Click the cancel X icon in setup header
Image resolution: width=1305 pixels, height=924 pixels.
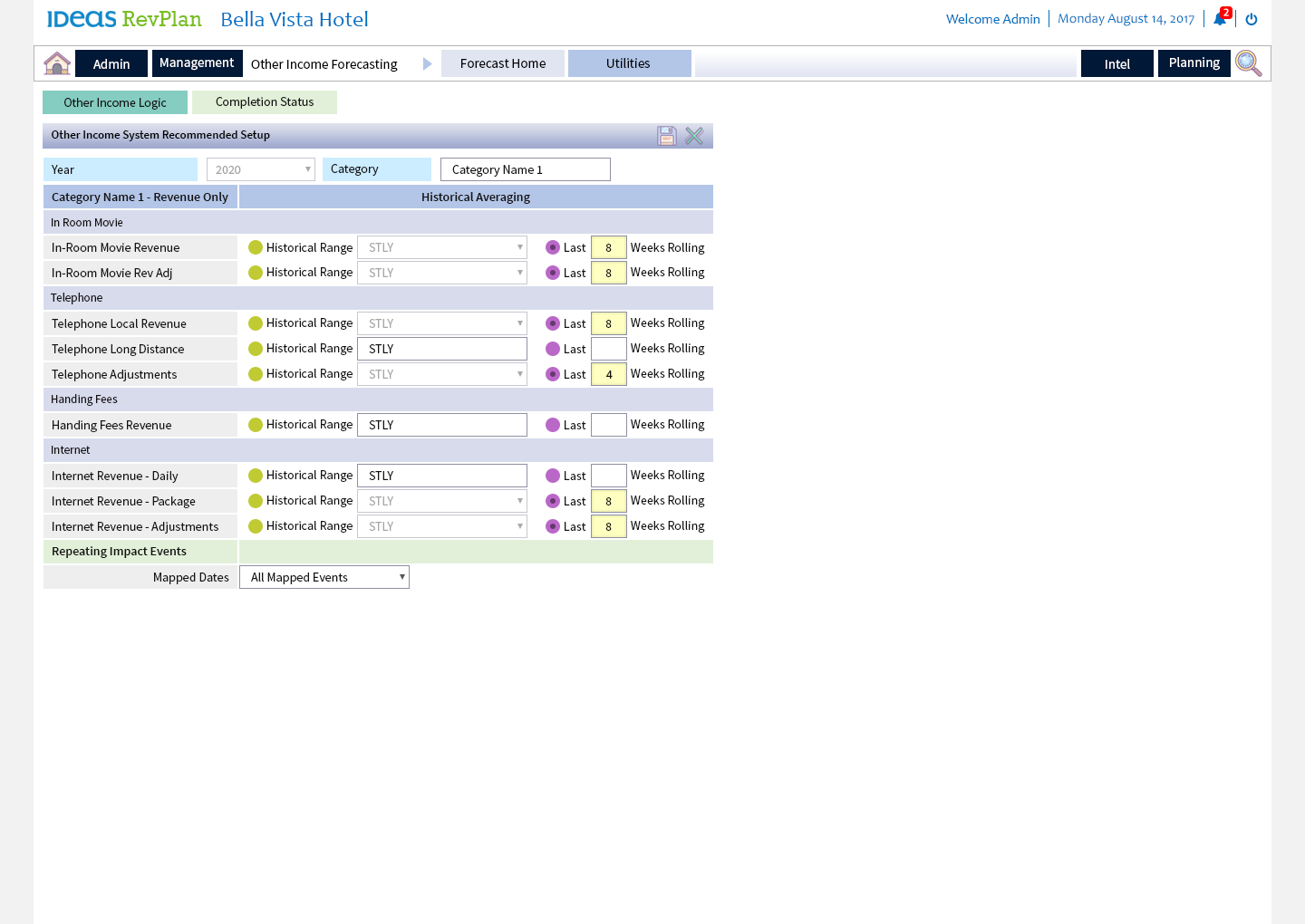point(694,136)
